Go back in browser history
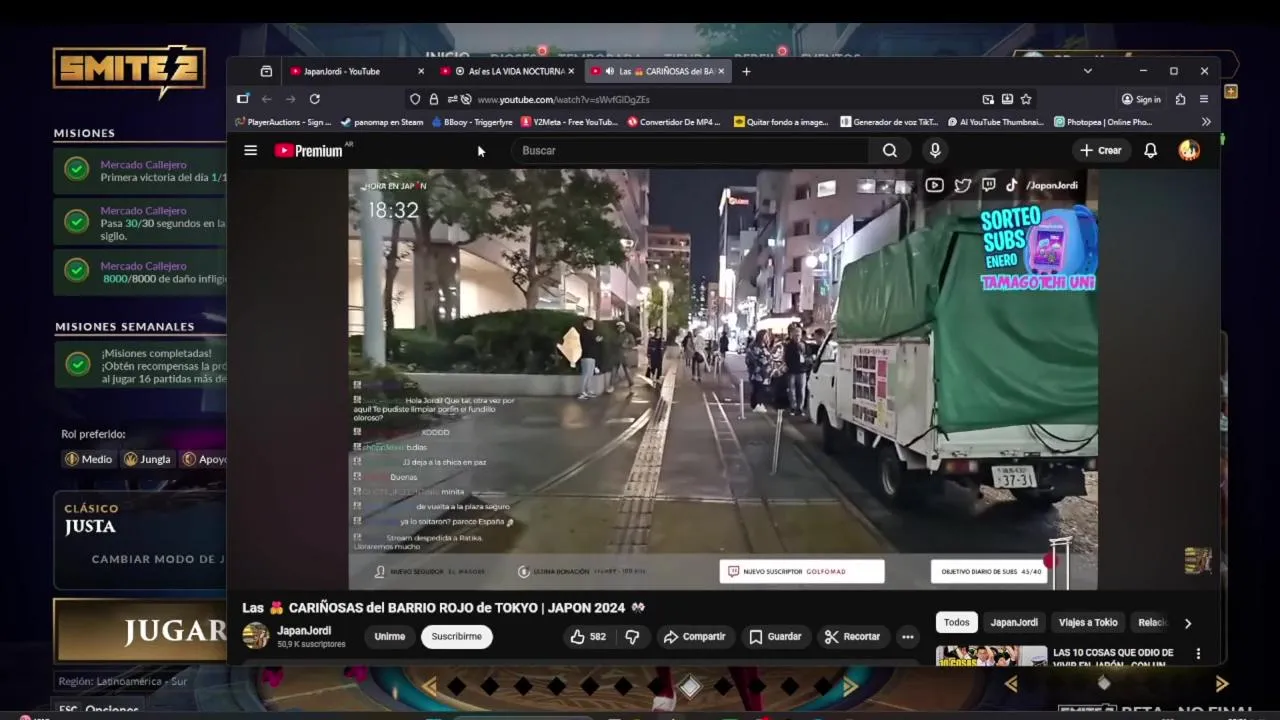Viewport: 1280px width, 720px height. [x=267, y=99]
